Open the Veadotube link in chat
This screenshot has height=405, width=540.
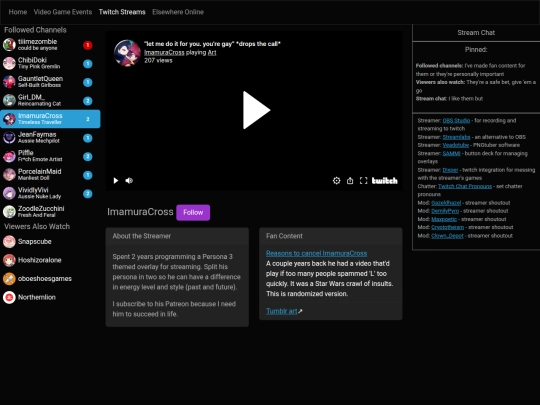pyautogui.click(x=455, y=145)
